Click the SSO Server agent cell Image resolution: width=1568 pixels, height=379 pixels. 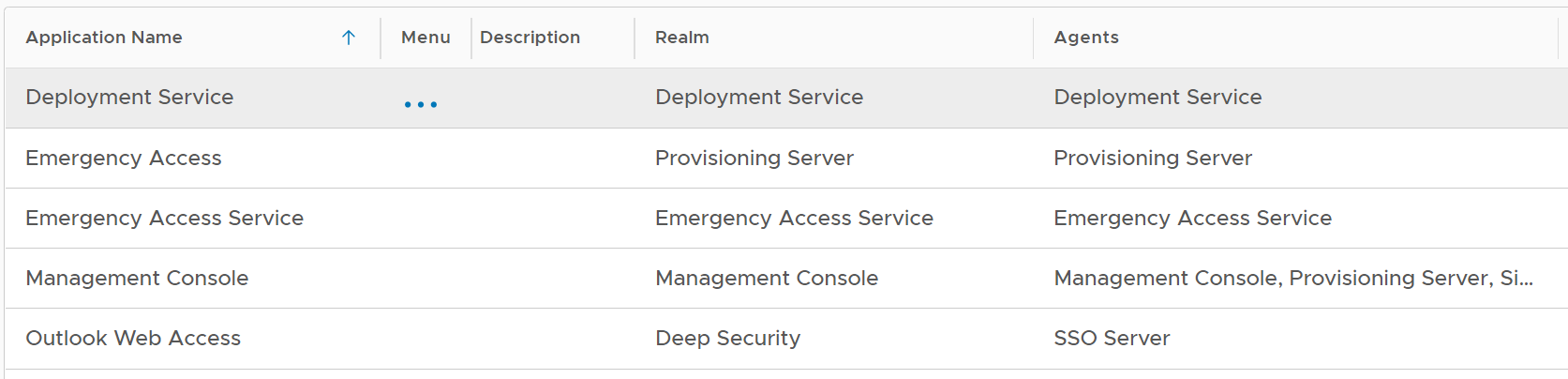pyautogui.click(x=1112, y=339)
